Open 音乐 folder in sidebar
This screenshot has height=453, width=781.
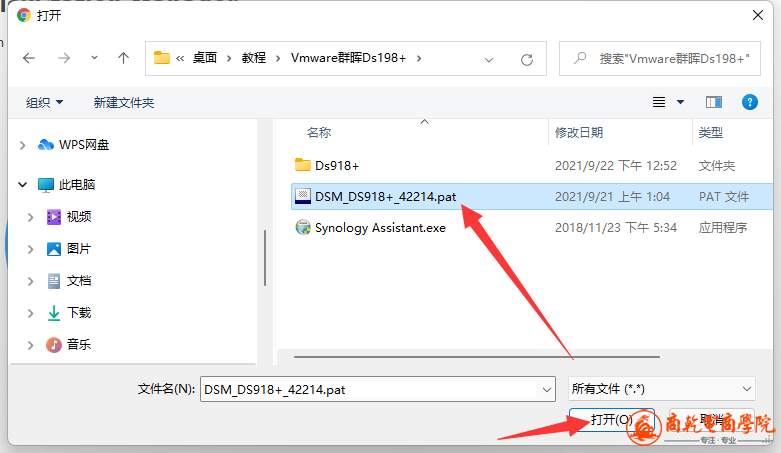point(79,344)
